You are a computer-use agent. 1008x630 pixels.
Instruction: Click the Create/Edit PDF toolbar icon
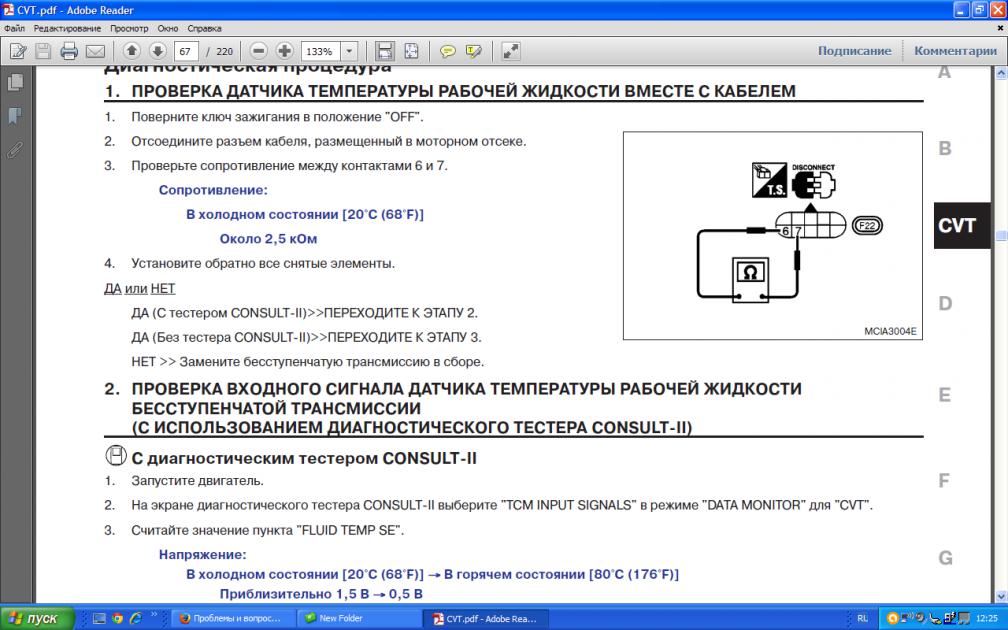click(x=18, y=51)
